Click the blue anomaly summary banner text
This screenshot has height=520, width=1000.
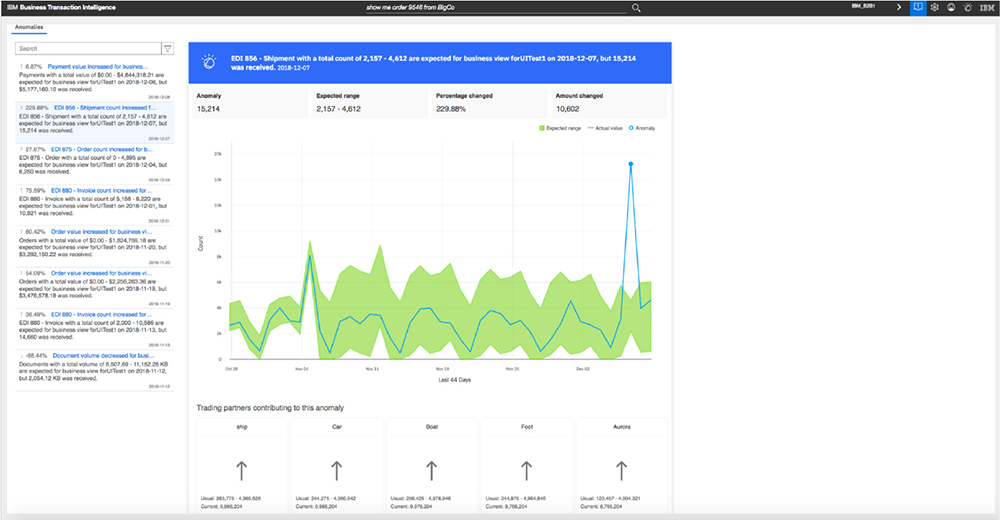pyautogui.click(x=434, y=63)
